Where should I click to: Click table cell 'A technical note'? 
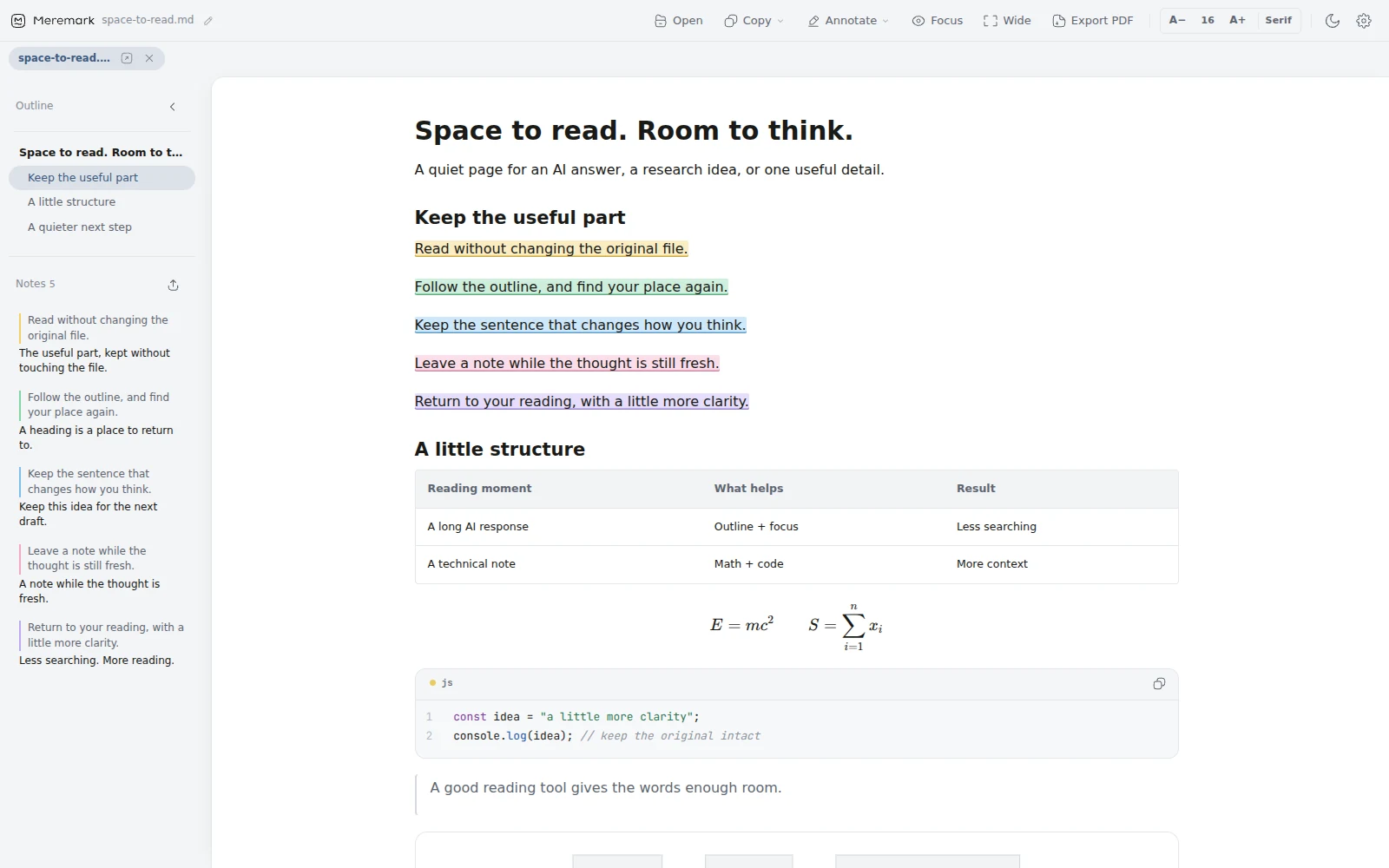click(471, 564)
